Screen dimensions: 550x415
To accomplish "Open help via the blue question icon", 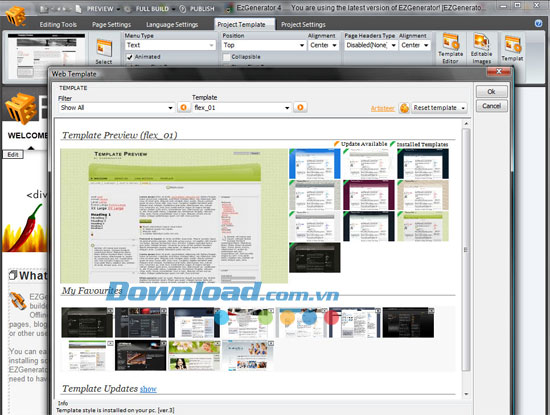I will [x=538, y=24].
